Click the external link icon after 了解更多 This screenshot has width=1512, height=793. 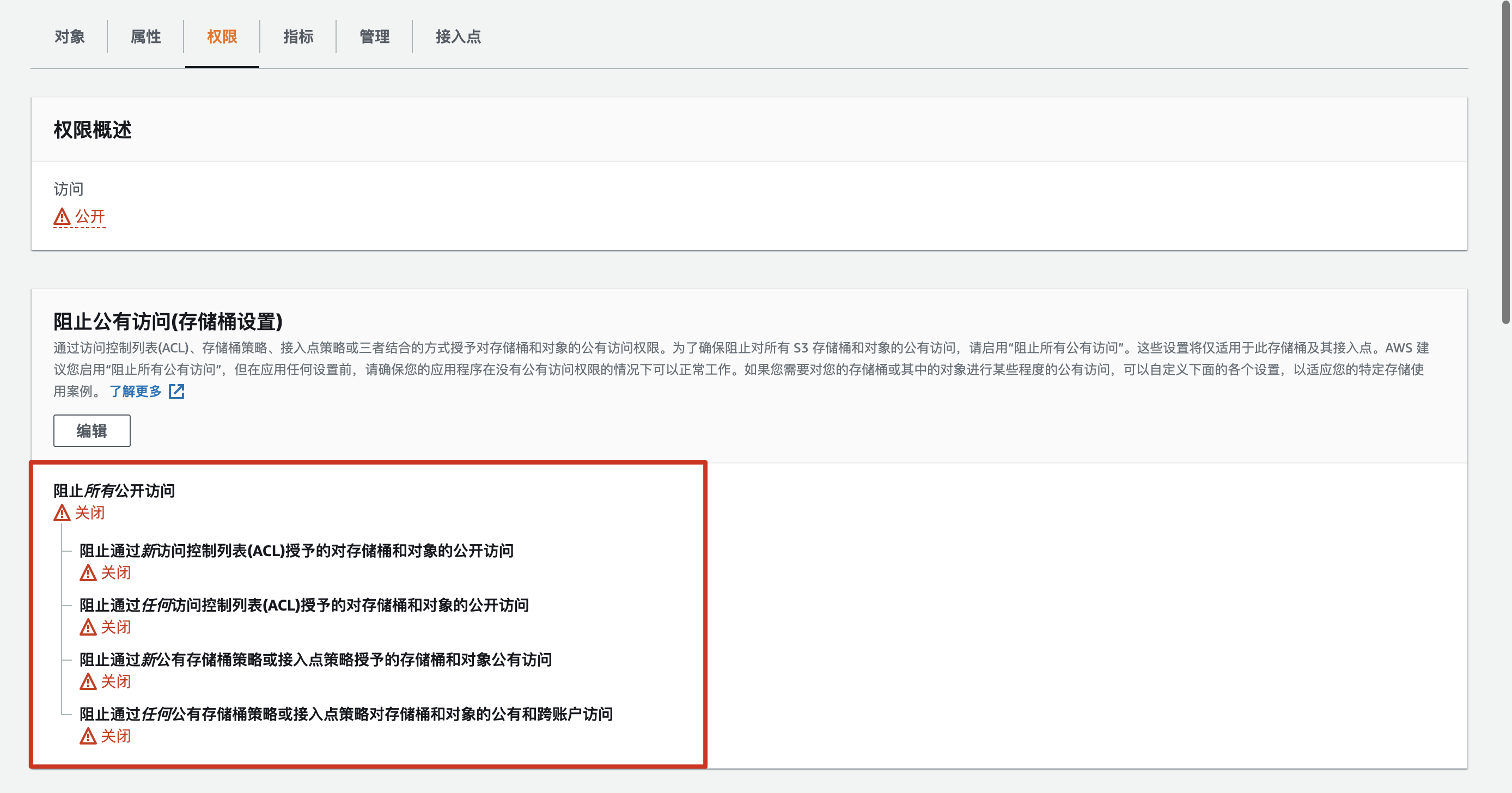[176, 392]
